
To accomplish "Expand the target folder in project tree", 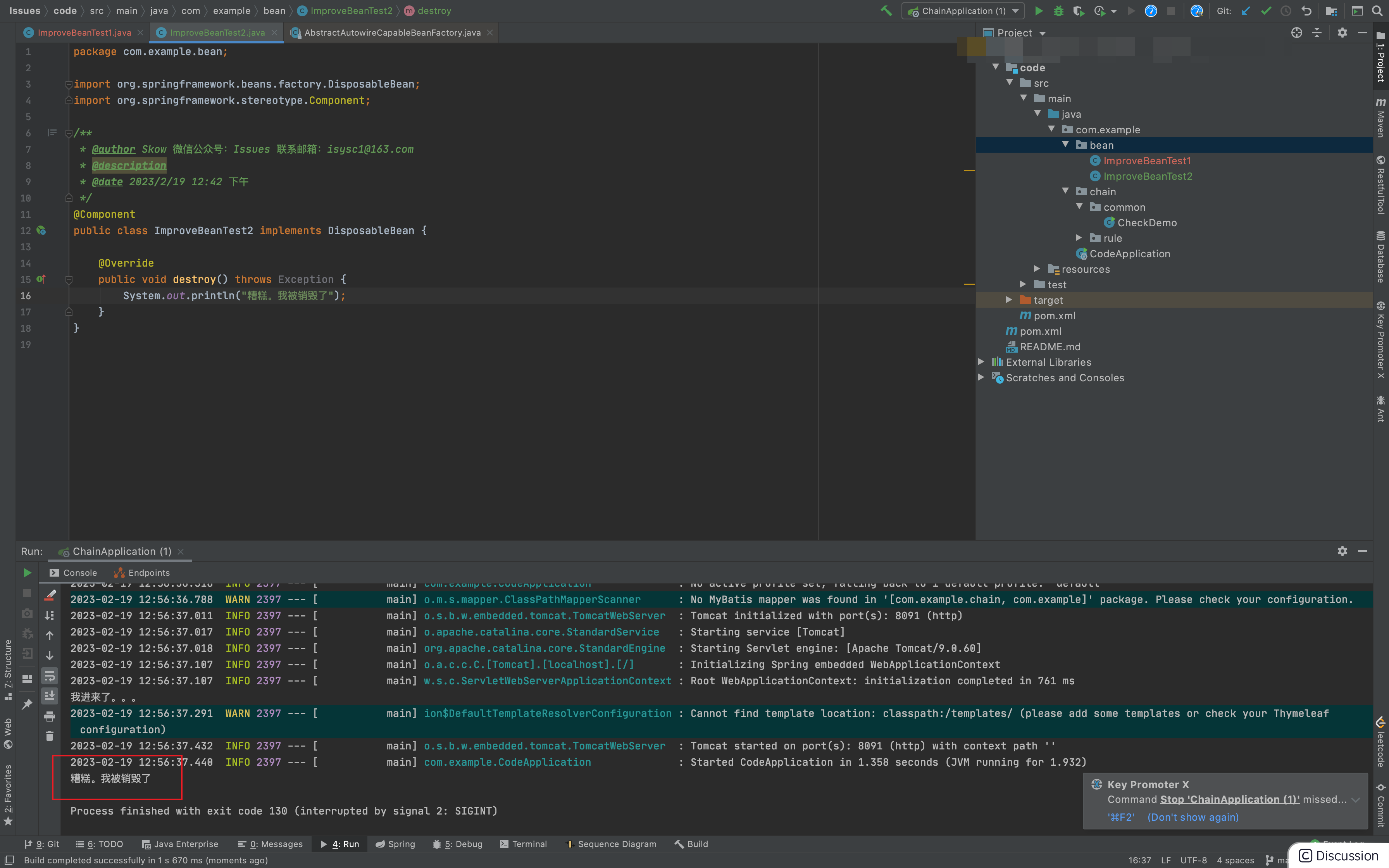I will coord(1009,300).
